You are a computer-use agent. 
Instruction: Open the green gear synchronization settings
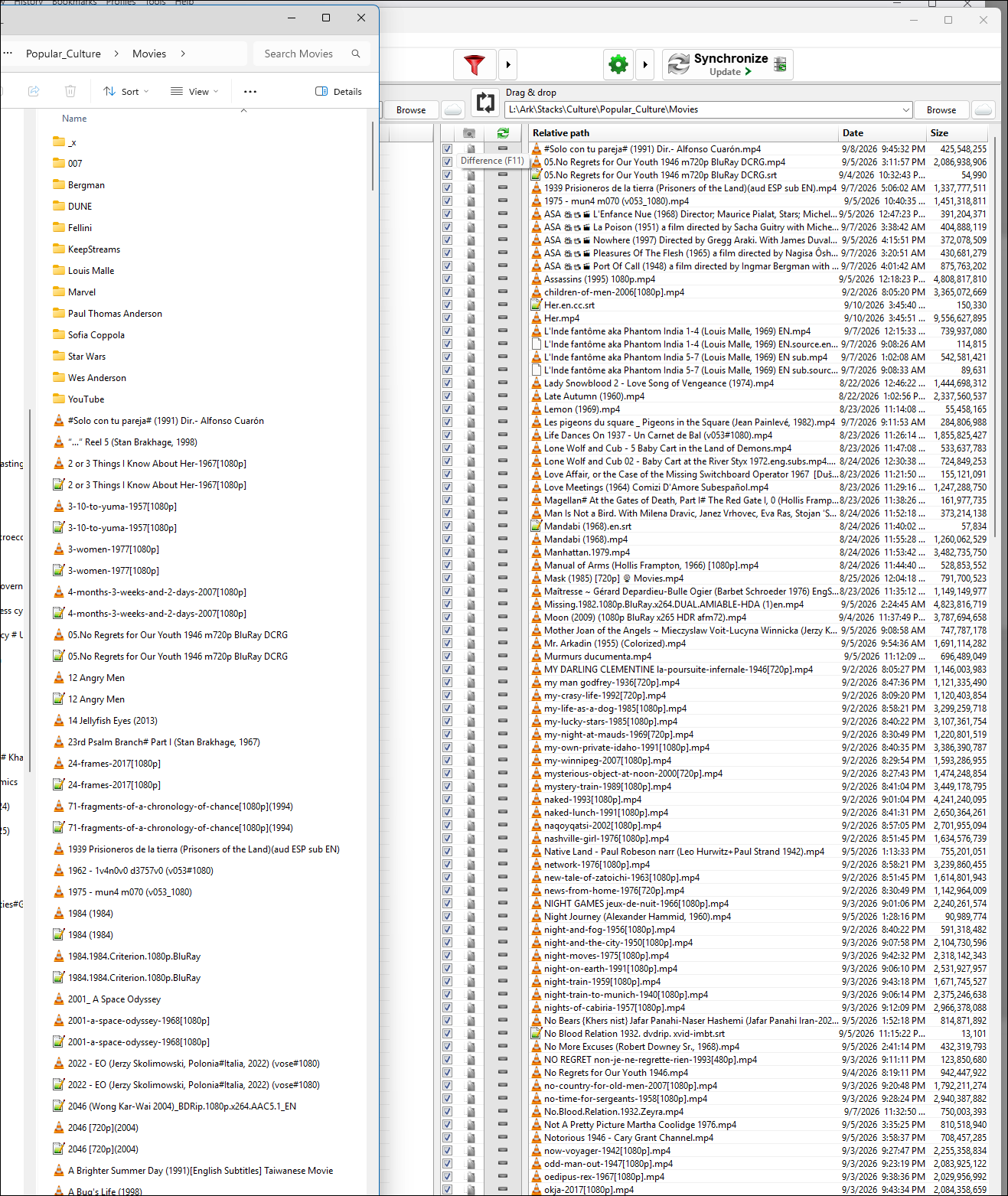tap(618, 65)
